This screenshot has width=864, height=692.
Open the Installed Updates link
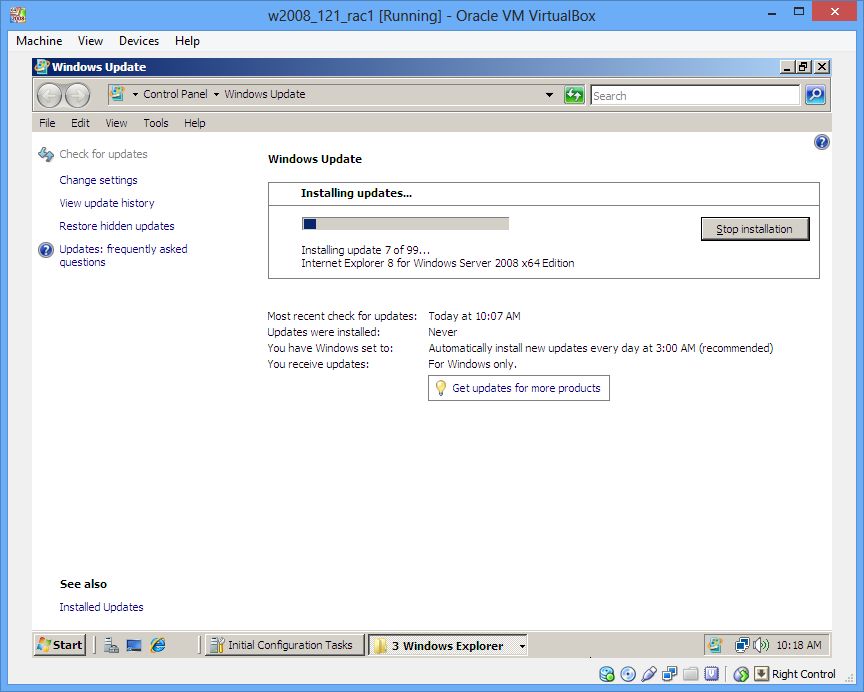click(101, 607)
